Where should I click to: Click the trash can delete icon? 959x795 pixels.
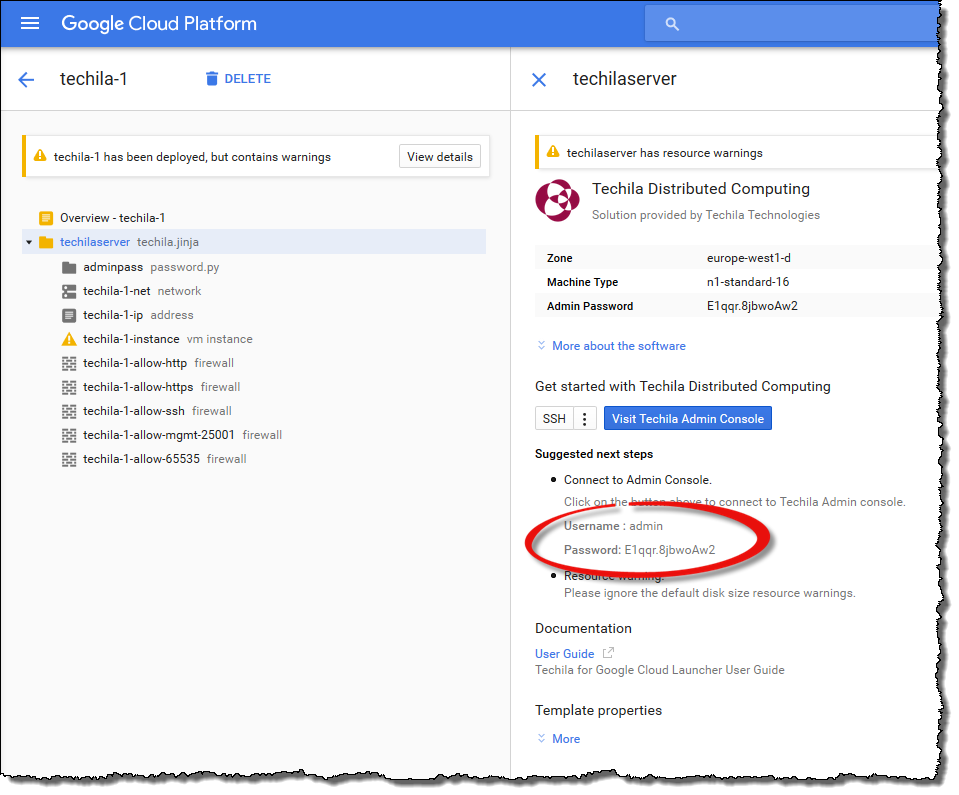(x=212, y=78)
